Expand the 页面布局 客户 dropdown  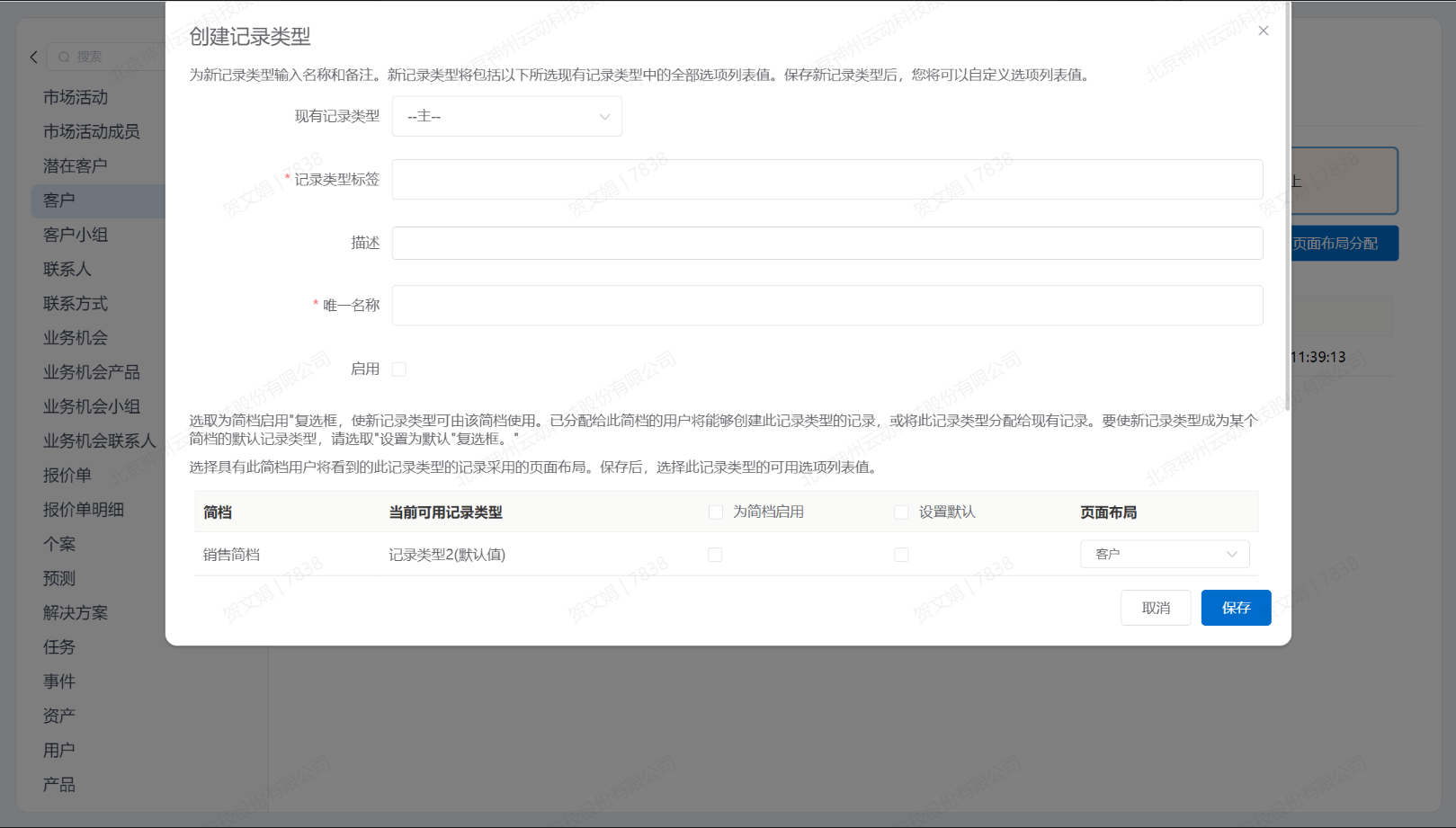point(1164,555)
